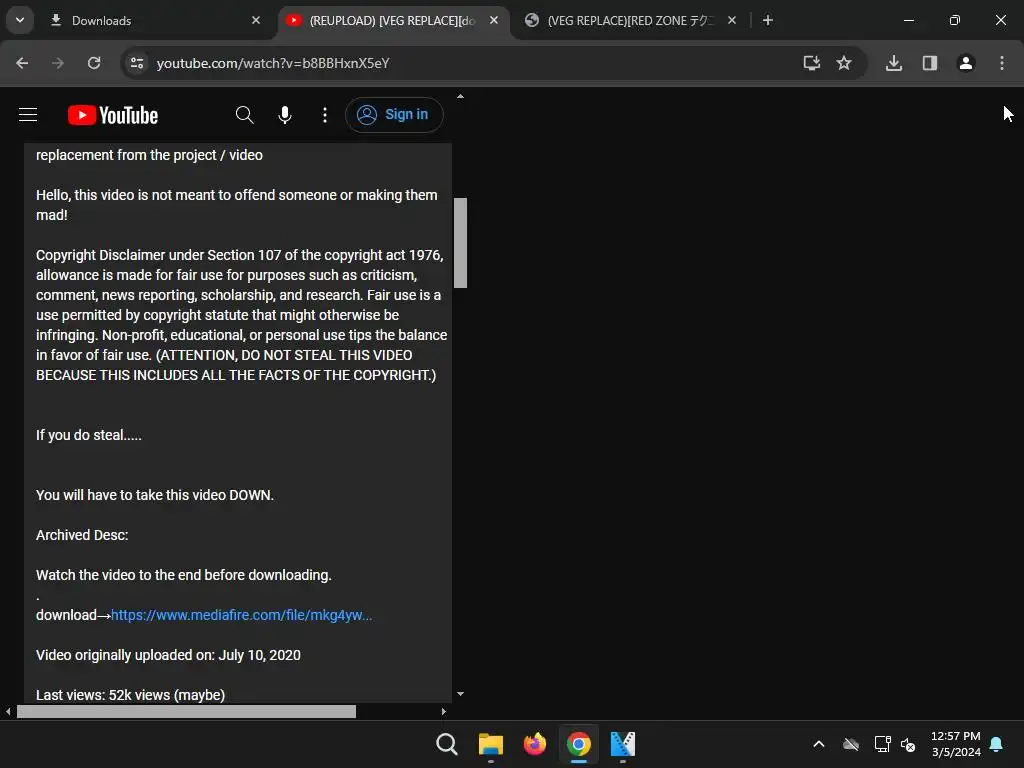
Task: Open YouTube guide hamburger menu
Action: [x=28, y=115]
